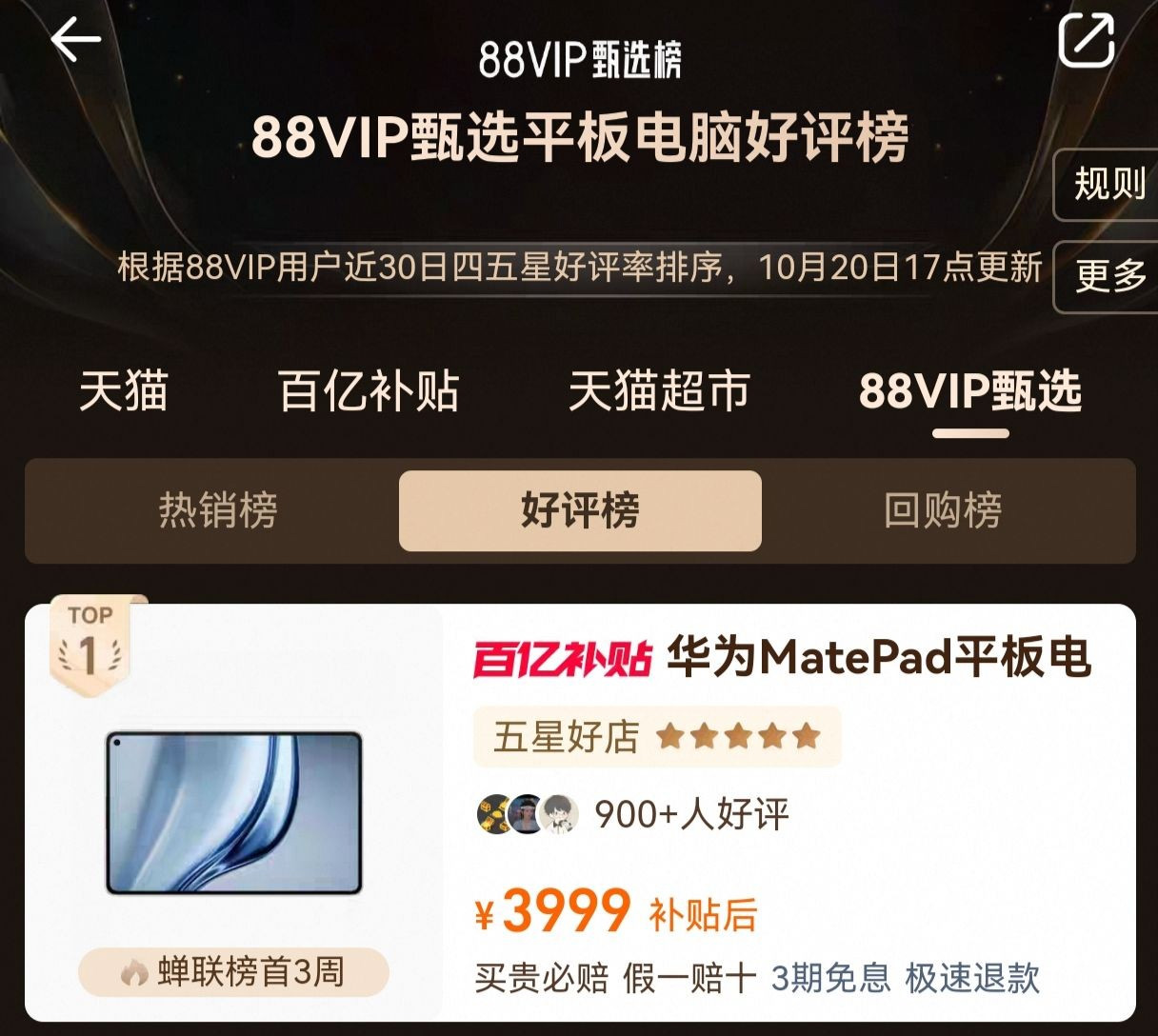Image resolution: width=1158 pixels, height=1036 pixels.
Task: Tap the 百亿补贴 red logo badge
Action: [x=562, y=659]
